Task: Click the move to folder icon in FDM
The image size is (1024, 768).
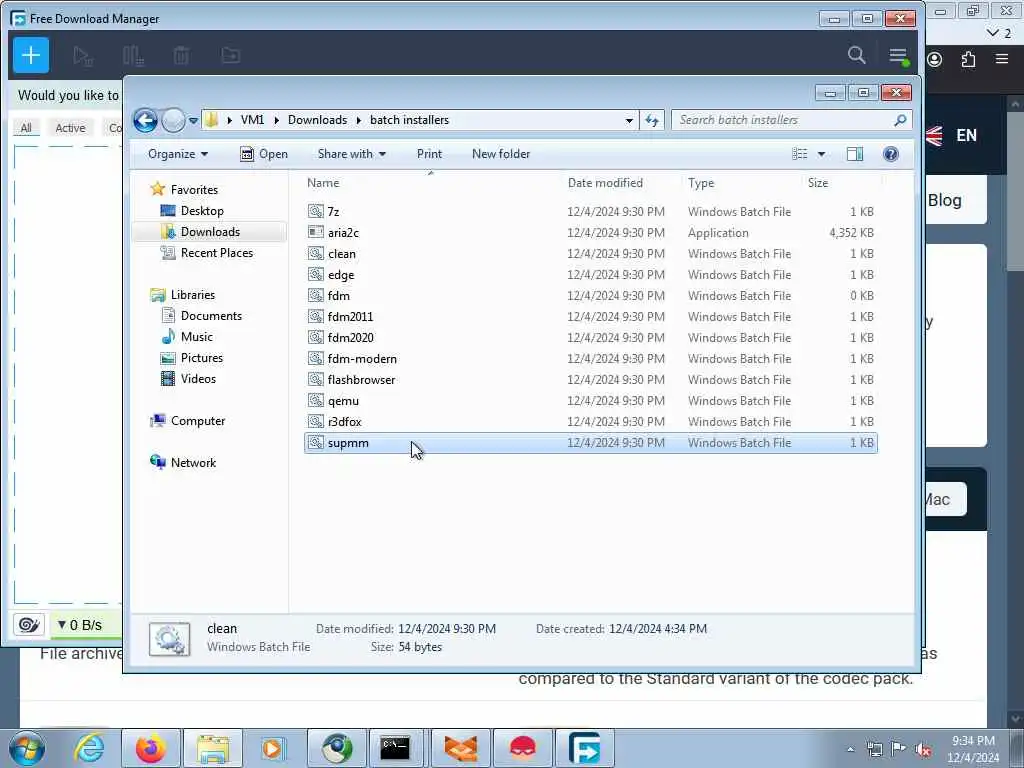Action: [231, 56]
